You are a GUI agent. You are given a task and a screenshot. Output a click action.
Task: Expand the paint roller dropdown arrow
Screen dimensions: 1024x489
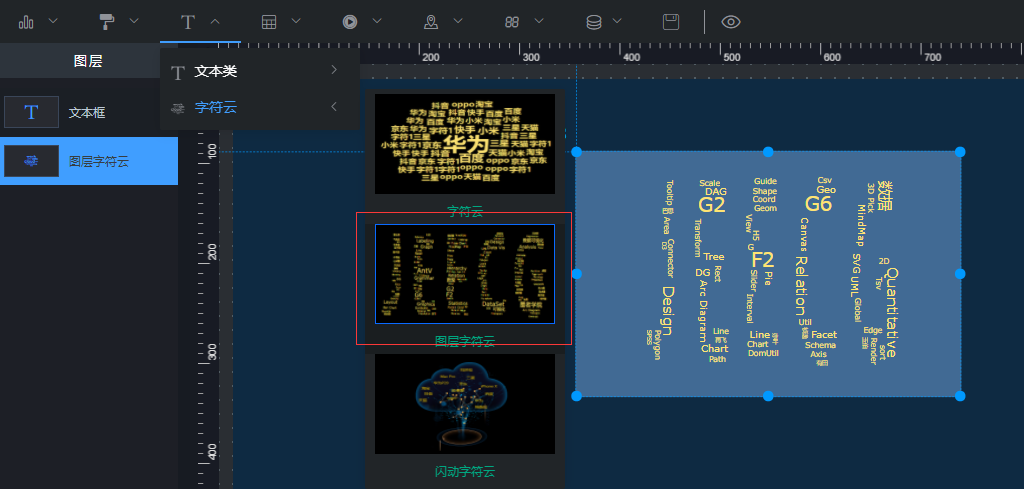point(134,21)
